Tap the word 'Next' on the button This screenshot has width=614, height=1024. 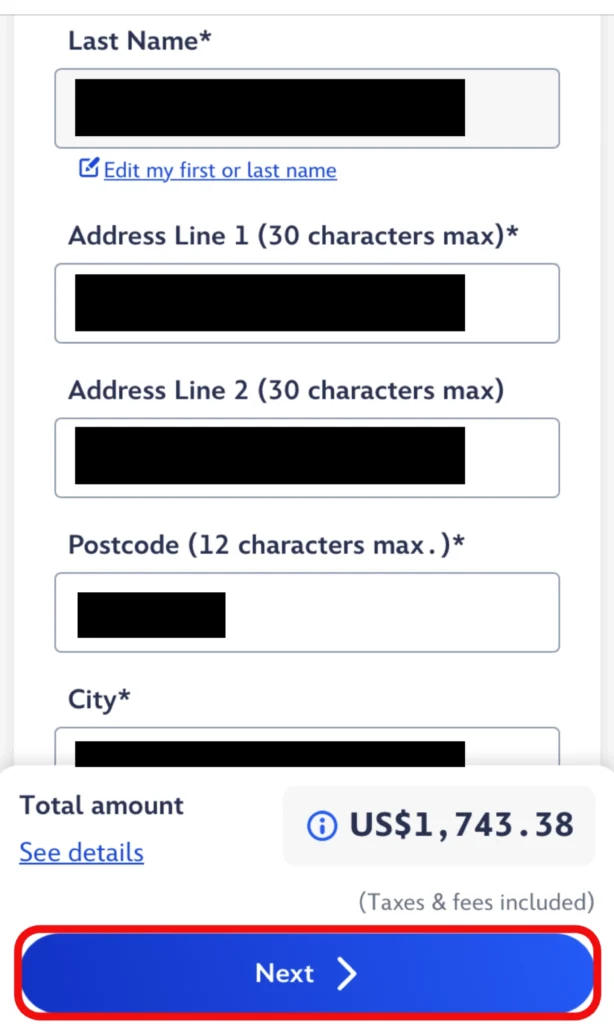(285, 974)
